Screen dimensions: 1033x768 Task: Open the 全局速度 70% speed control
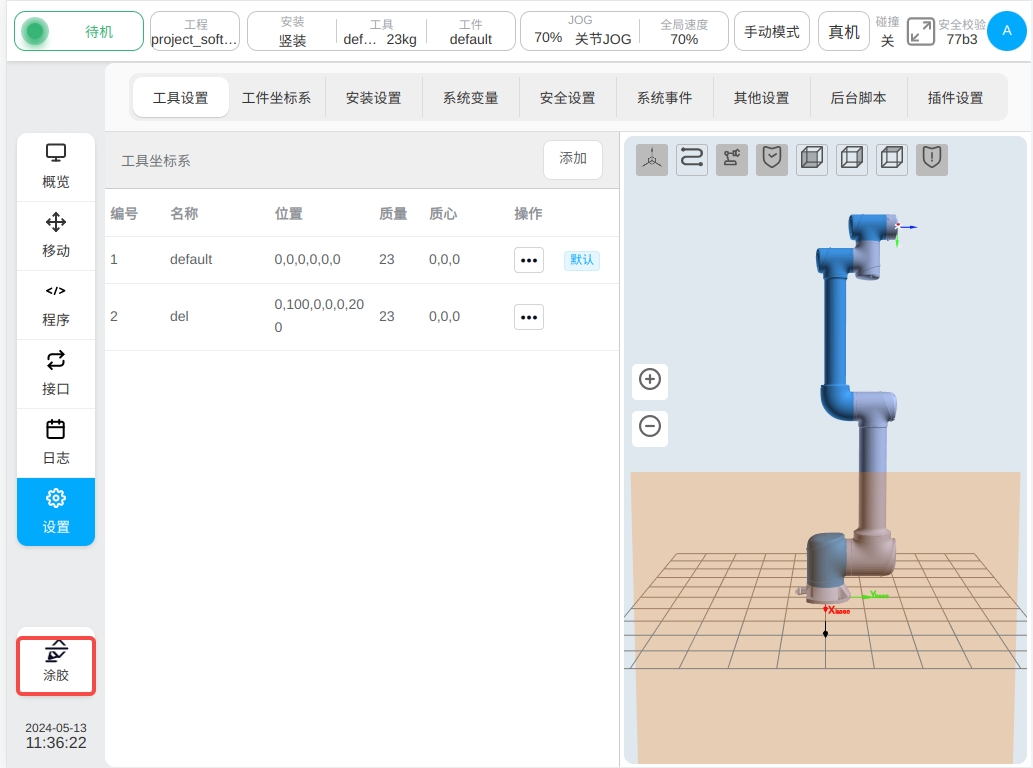(x=684, y=32)
